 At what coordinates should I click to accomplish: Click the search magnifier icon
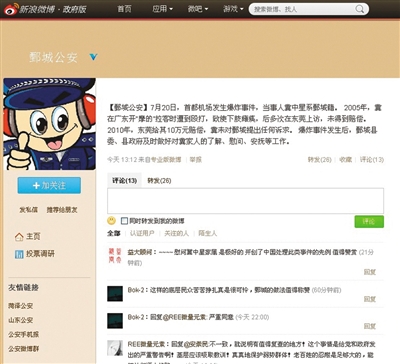point(359,9)
